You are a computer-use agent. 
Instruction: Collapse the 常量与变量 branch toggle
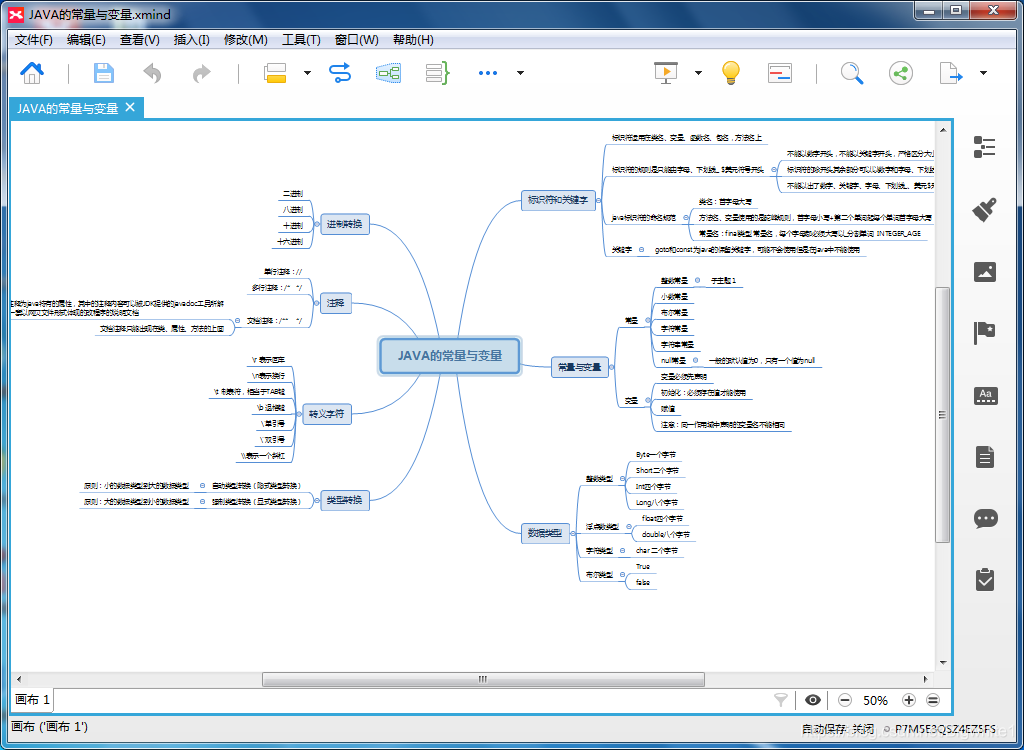point(612,368)
